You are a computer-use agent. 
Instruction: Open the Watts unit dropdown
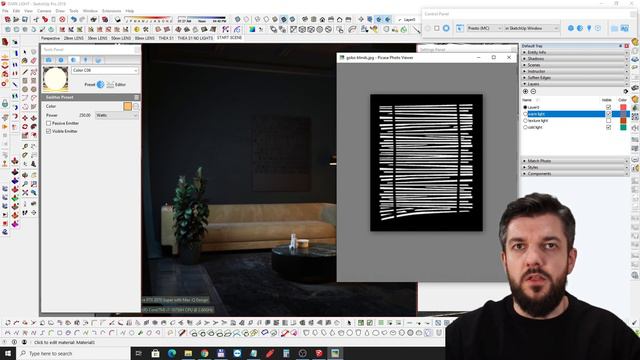[117, 116]
